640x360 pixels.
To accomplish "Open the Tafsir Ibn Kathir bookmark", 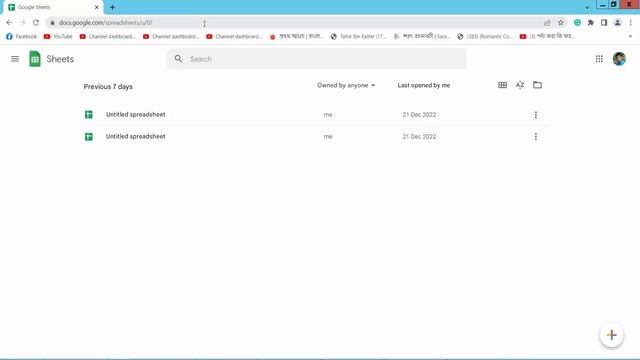I will pos(358,36).
